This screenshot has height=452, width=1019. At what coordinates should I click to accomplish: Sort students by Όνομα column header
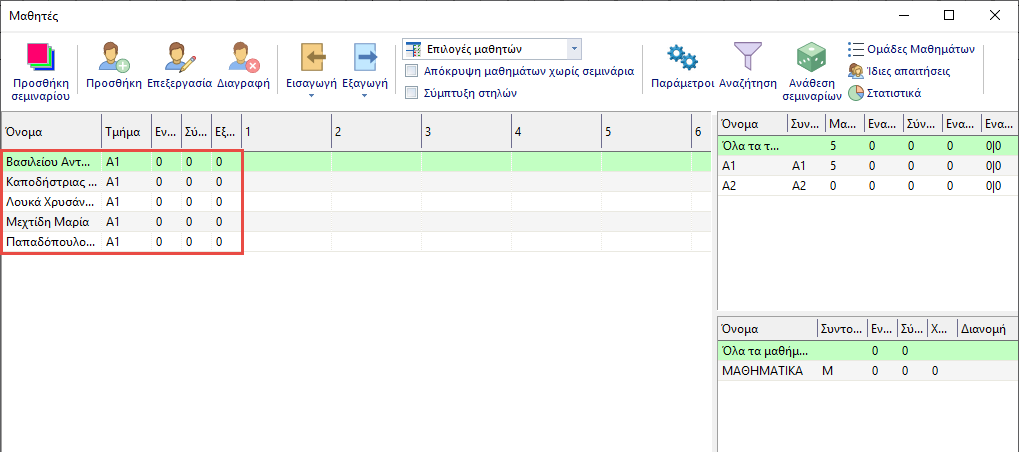tap(50, 132)
